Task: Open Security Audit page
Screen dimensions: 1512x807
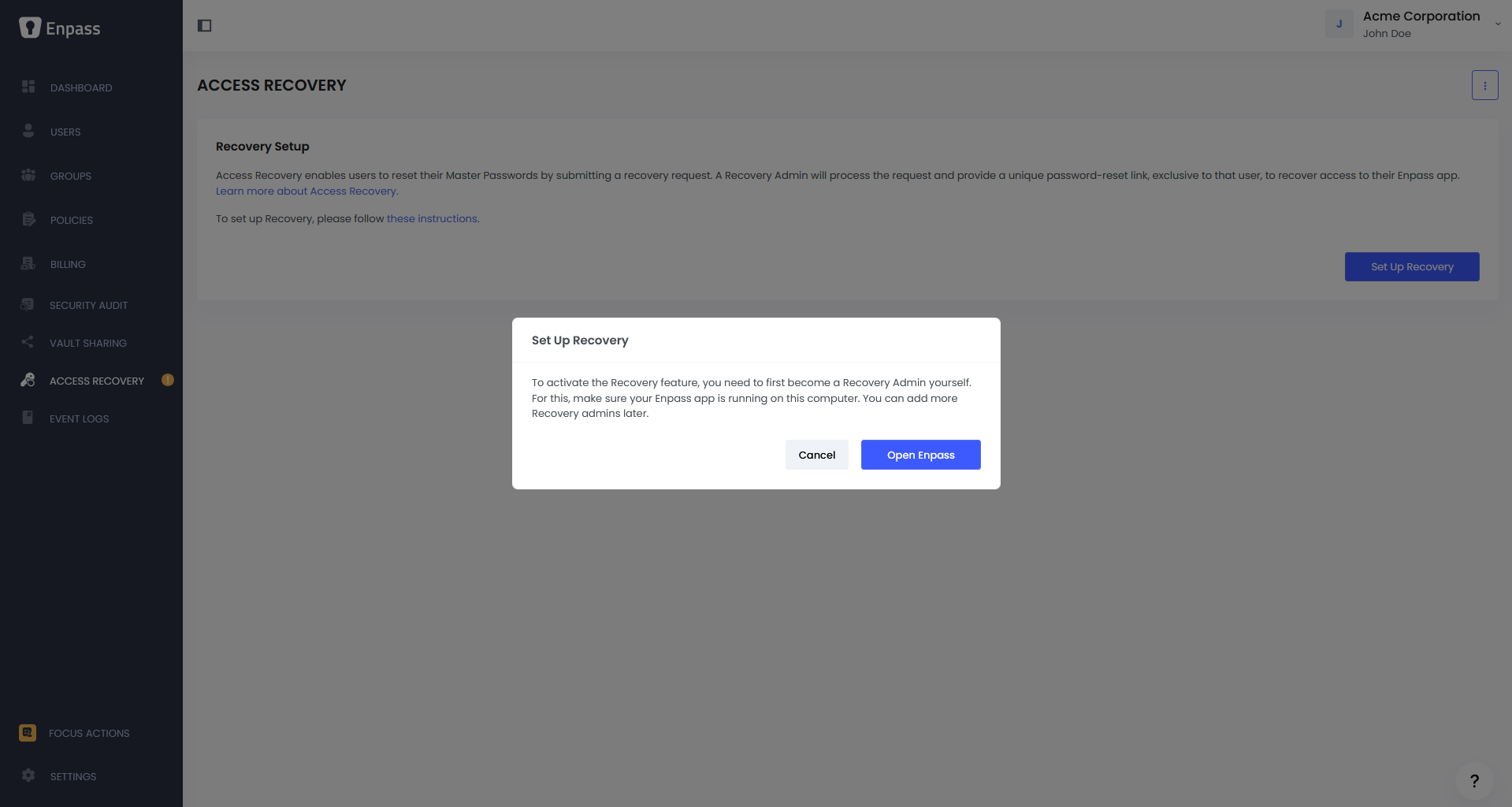Action: [88, 305]
